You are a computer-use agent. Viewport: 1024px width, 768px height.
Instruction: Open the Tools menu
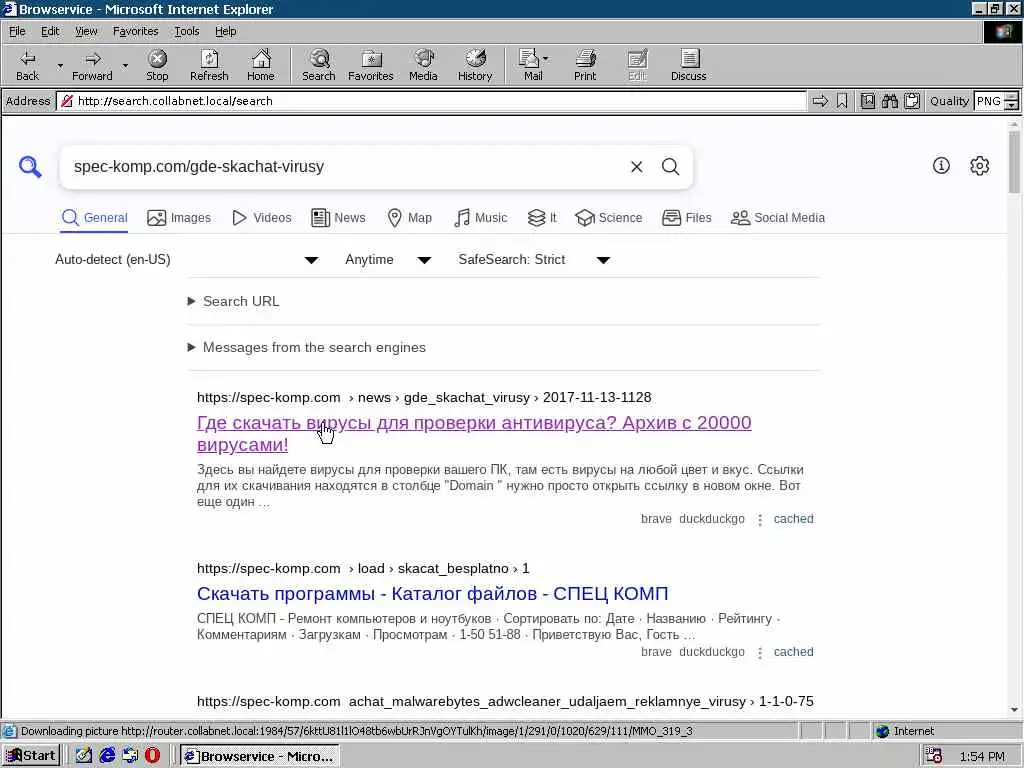click(186, 31)
